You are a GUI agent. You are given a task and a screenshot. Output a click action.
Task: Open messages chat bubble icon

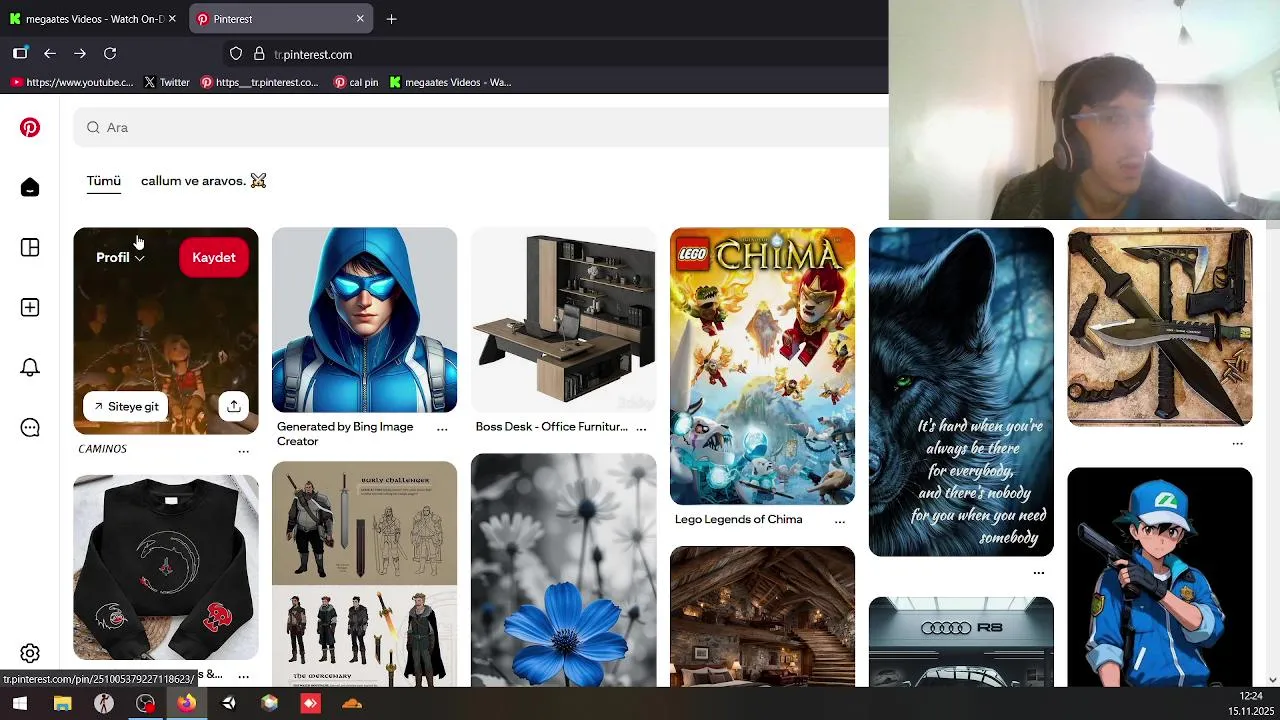[30, 427]
